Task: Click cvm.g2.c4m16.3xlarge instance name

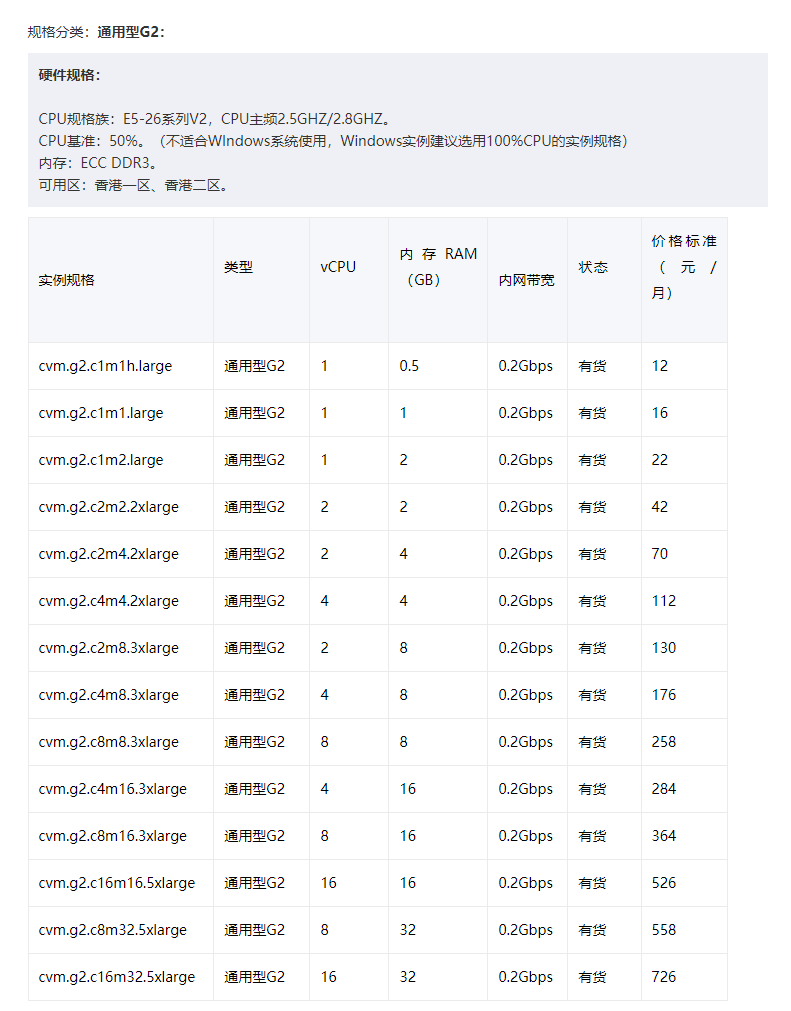Action: coord(112,790)
